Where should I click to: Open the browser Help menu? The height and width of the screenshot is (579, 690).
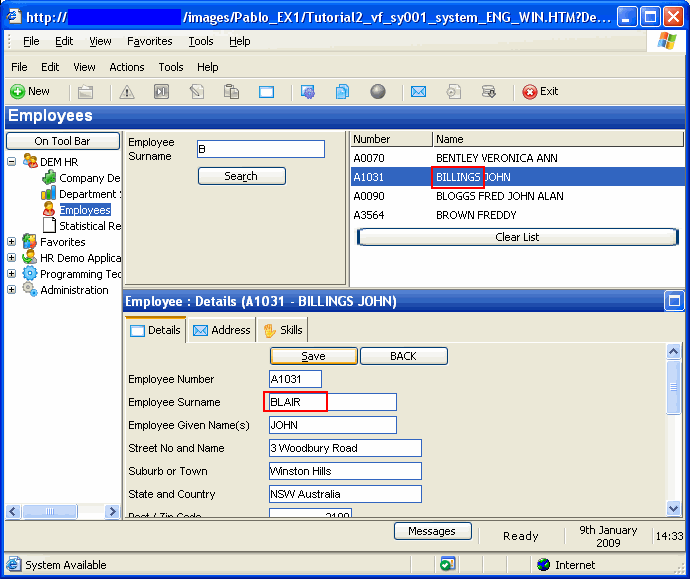pos(239,41)
